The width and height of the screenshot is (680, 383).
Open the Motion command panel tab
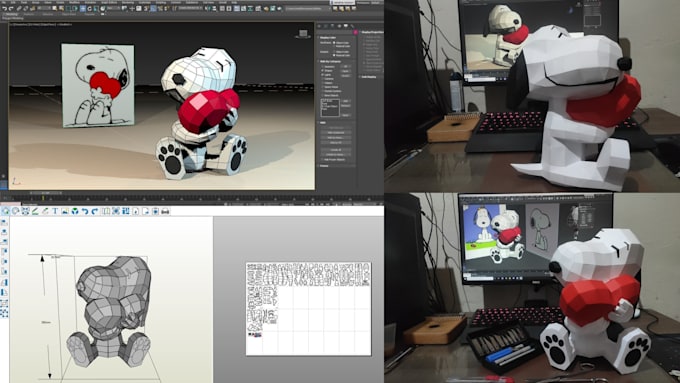tap(340, 26)
